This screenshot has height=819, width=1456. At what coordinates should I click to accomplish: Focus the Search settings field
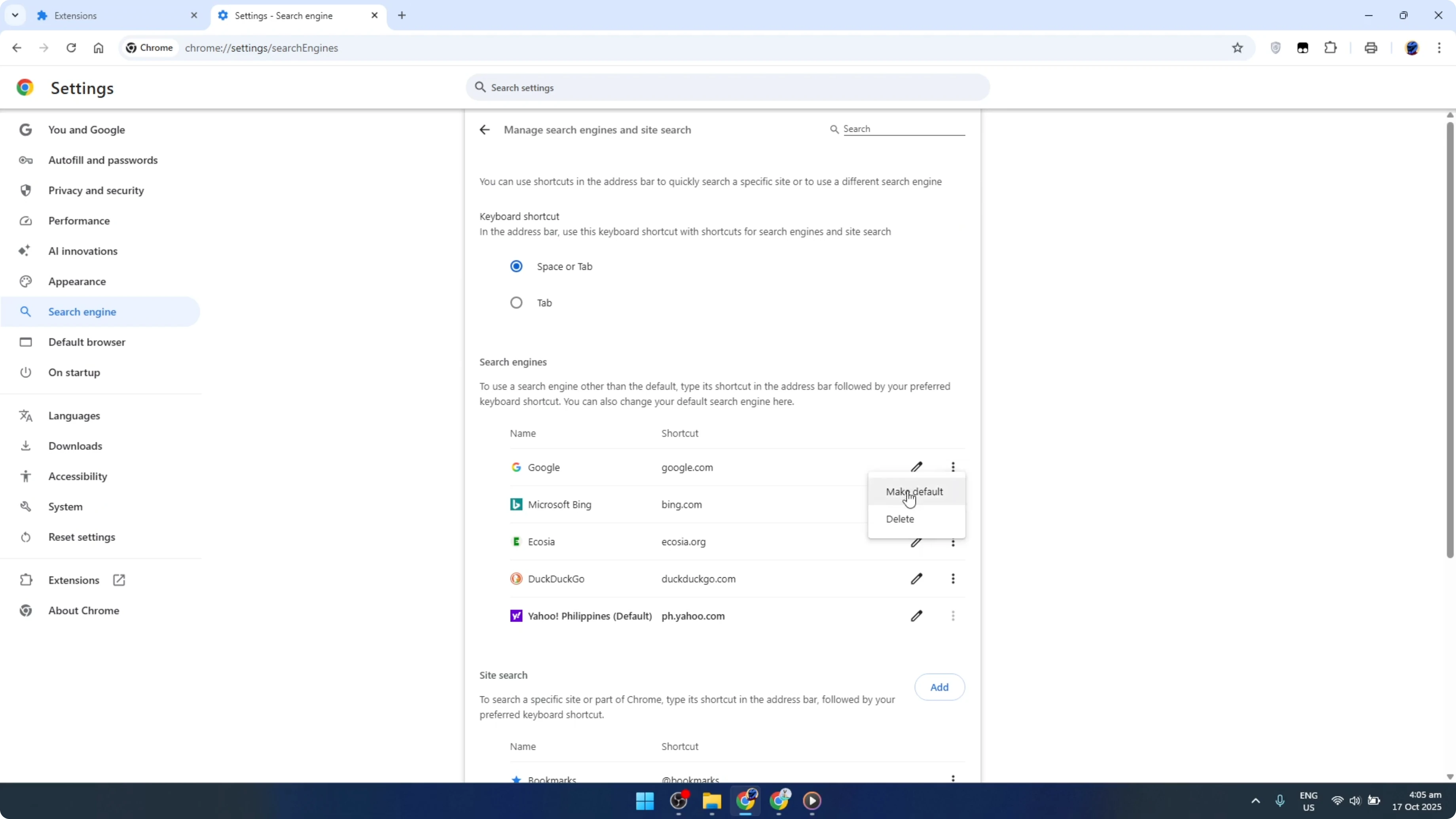point(728,87)
